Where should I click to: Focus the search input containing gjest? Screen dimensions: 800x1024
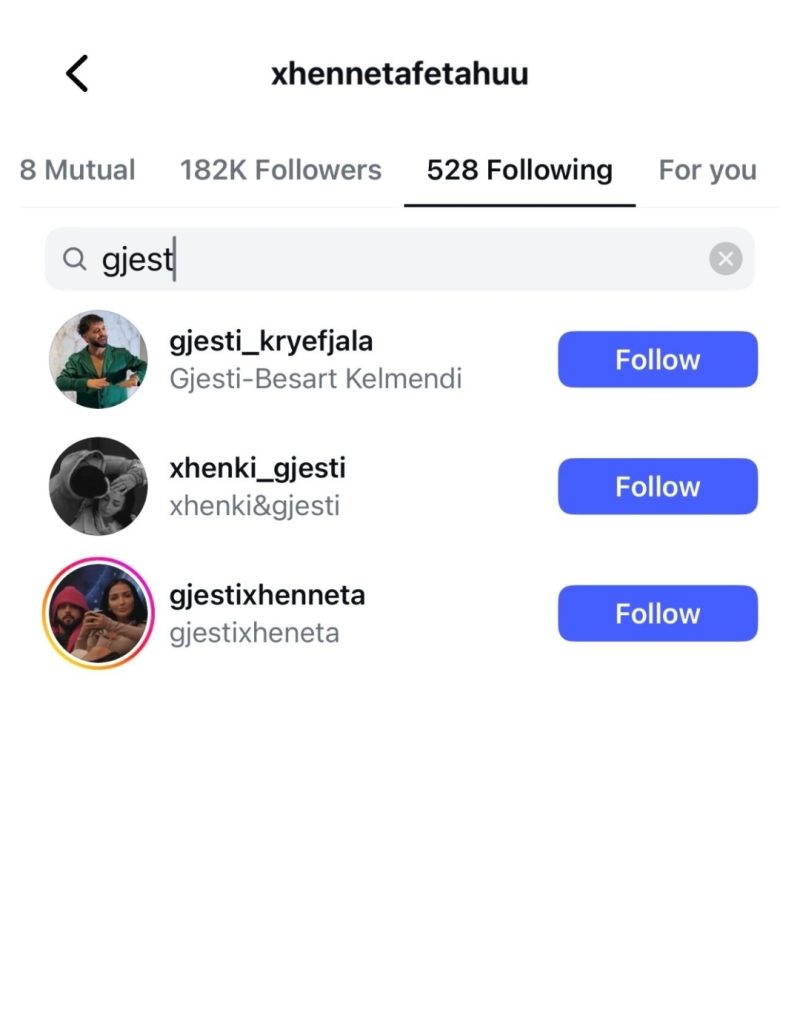click(x=400, y=260)
